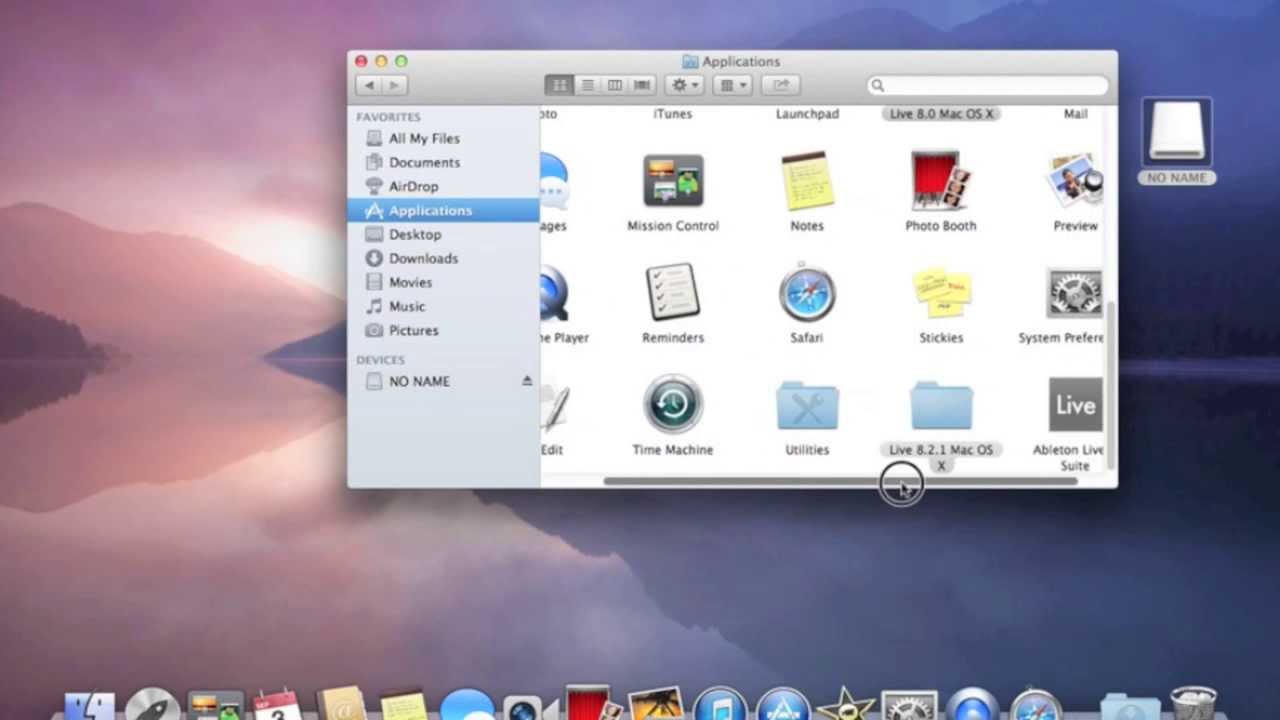1280x720 pixels.
Task: Select the partially visible QuickTime Player icon
Action: [554, 293]
